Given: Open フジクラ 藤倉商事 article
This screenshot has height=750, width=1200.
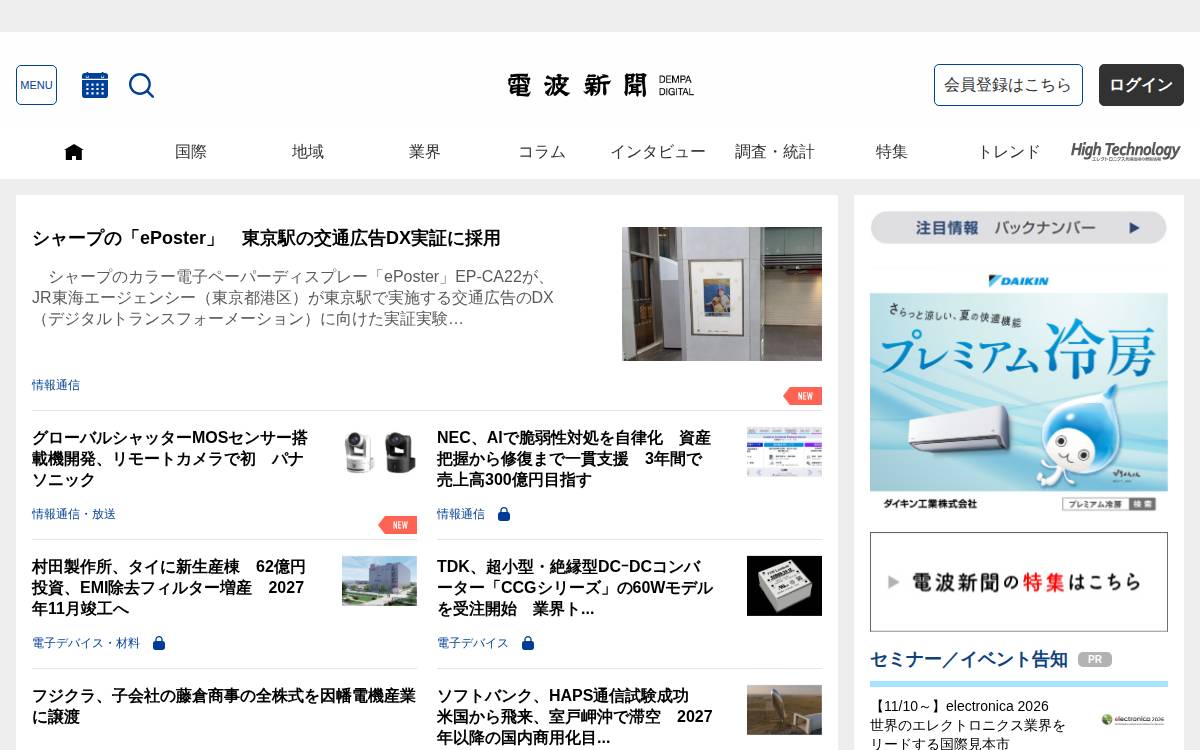Looking at the screenshot, I should coord(224,707).
